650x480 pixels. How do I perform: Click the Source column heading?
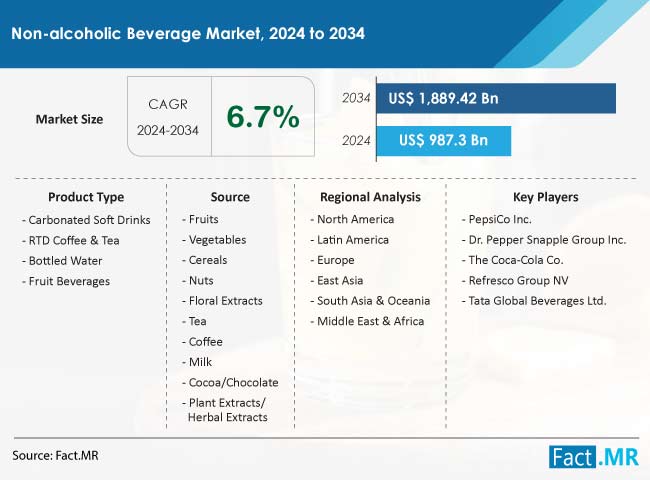(230, 197)
